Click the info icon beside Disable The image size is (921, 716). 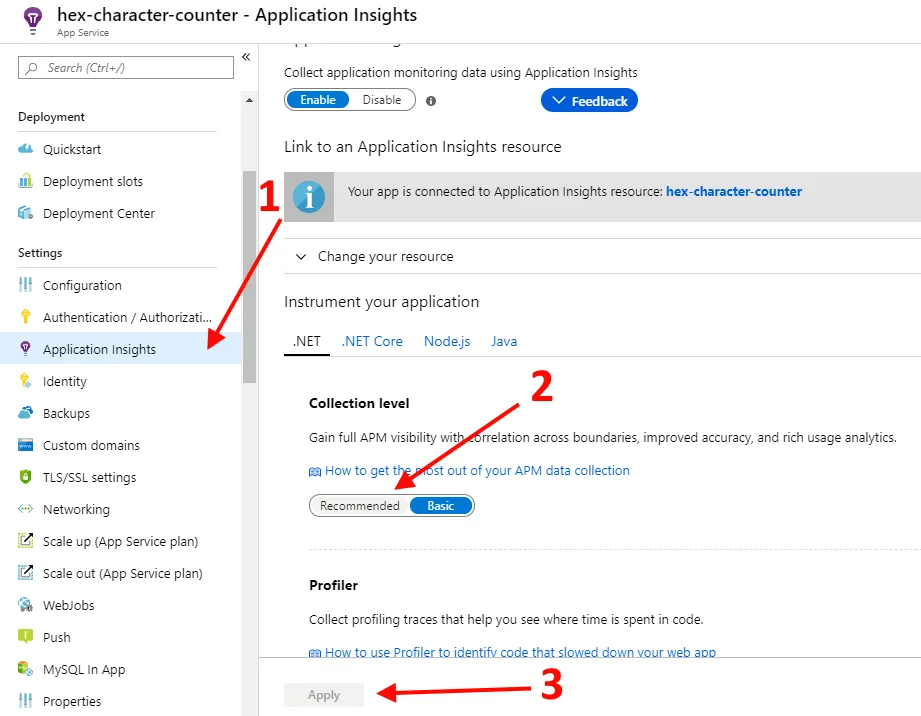[431, 101]
